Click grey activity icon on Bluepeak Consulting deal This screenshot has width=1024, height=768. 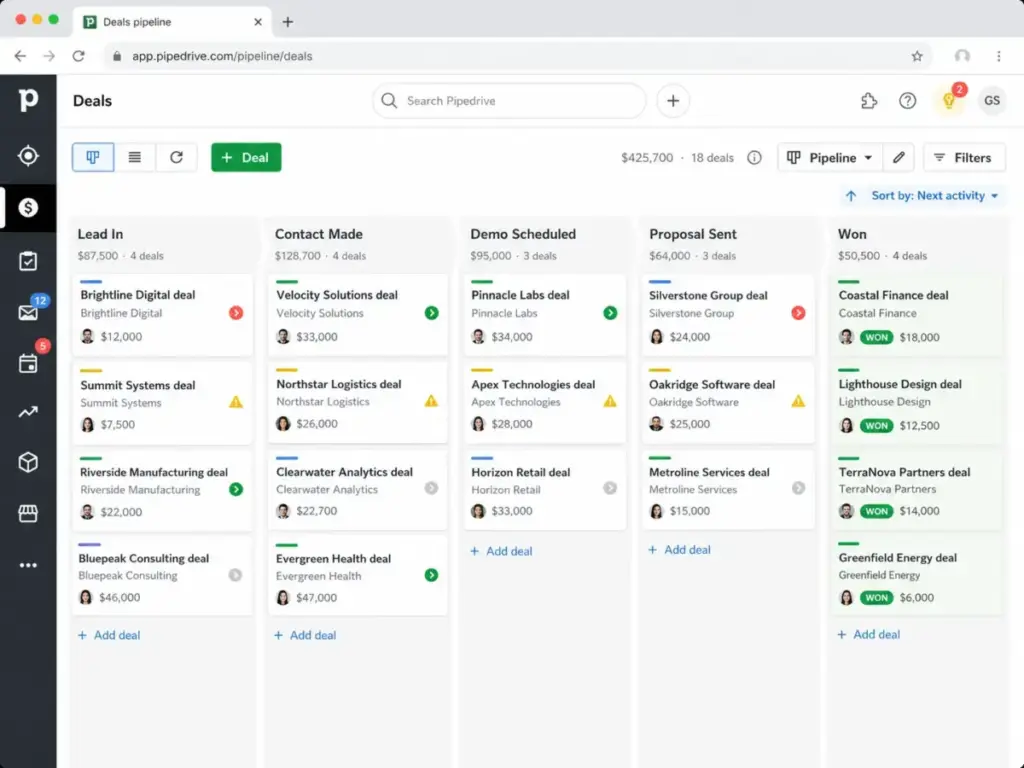235,575
